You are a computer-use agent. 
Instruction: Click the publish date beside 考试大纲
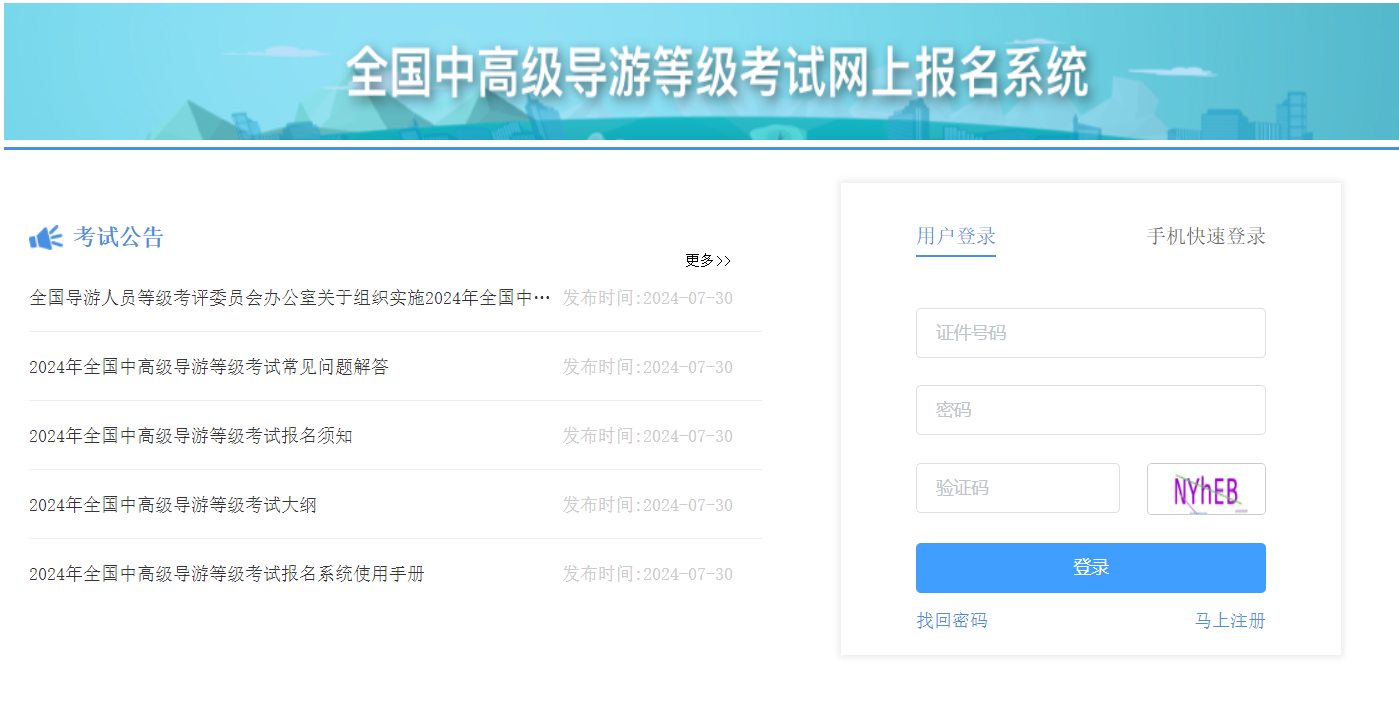pyautogui.click(x=647, y=505)
